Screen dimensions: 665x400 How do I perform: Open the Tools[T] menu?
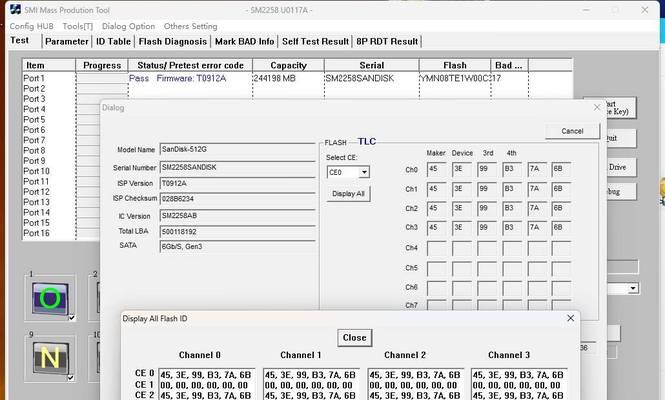(x=78, y=26)
